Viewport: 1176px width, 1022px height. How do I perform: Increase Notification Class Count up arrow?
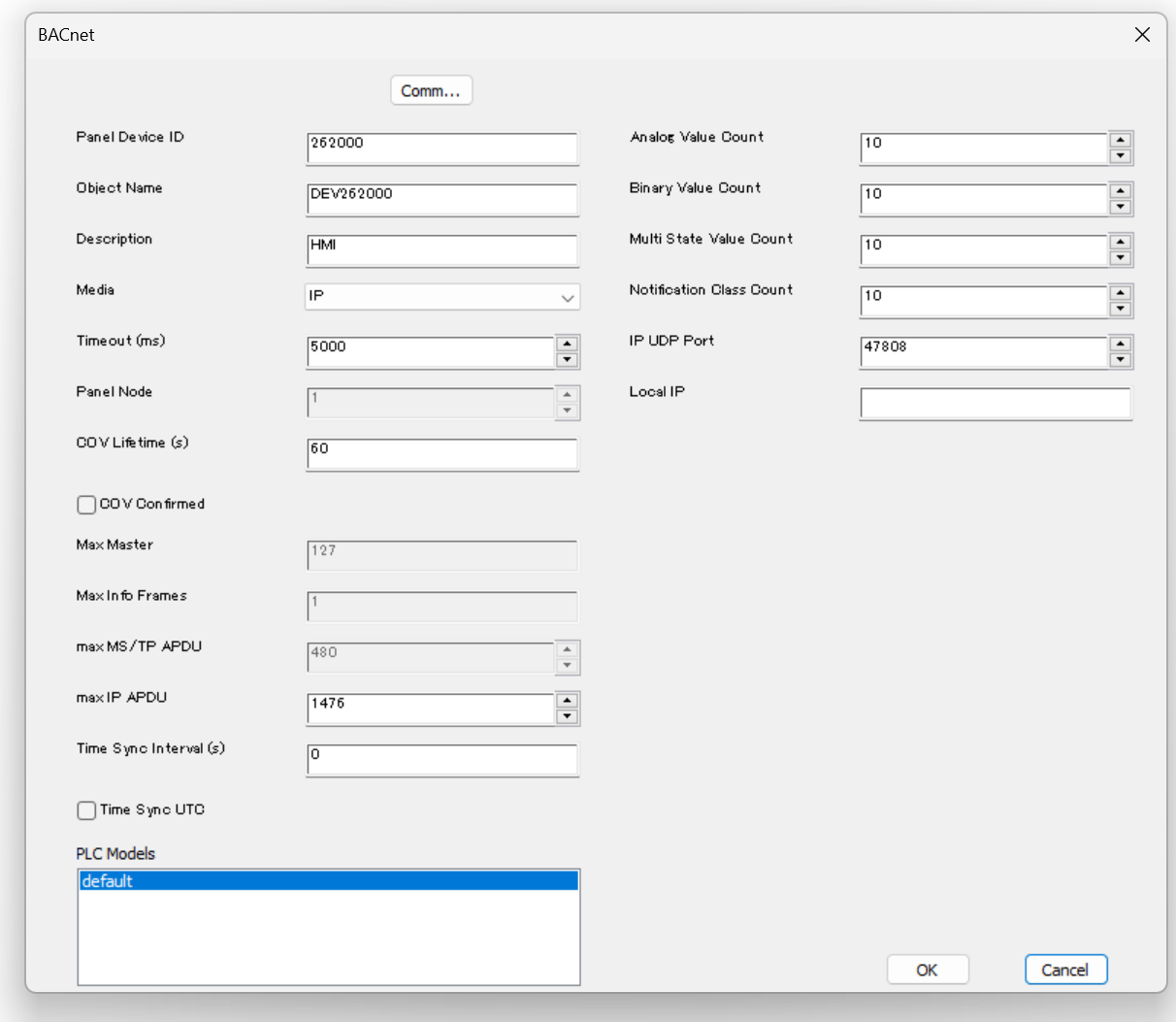[x=1121, y=293]
